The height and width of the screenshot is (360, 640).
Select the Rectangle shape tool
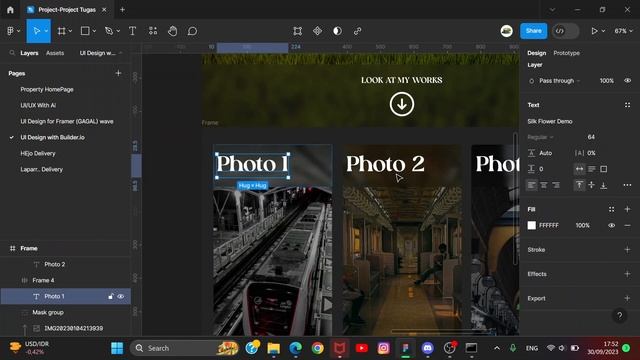click(85, 31)
